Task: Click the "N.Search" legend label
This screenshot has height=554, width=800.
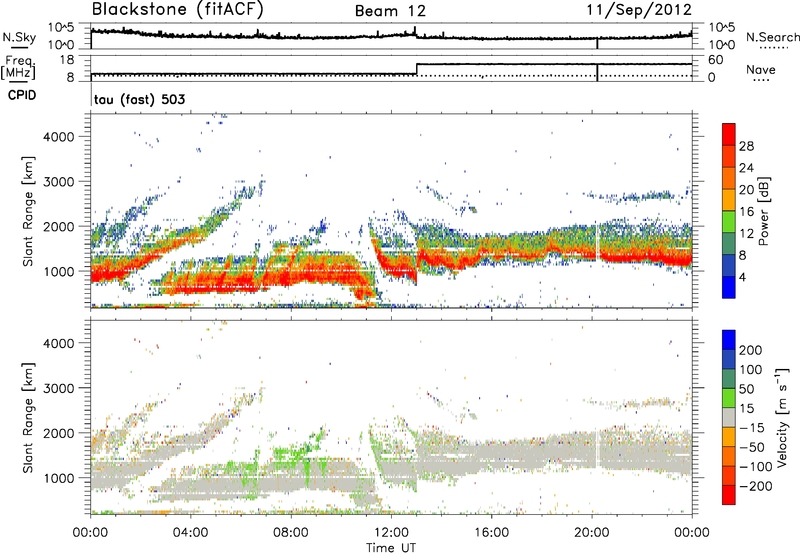Action: (772, 37)
